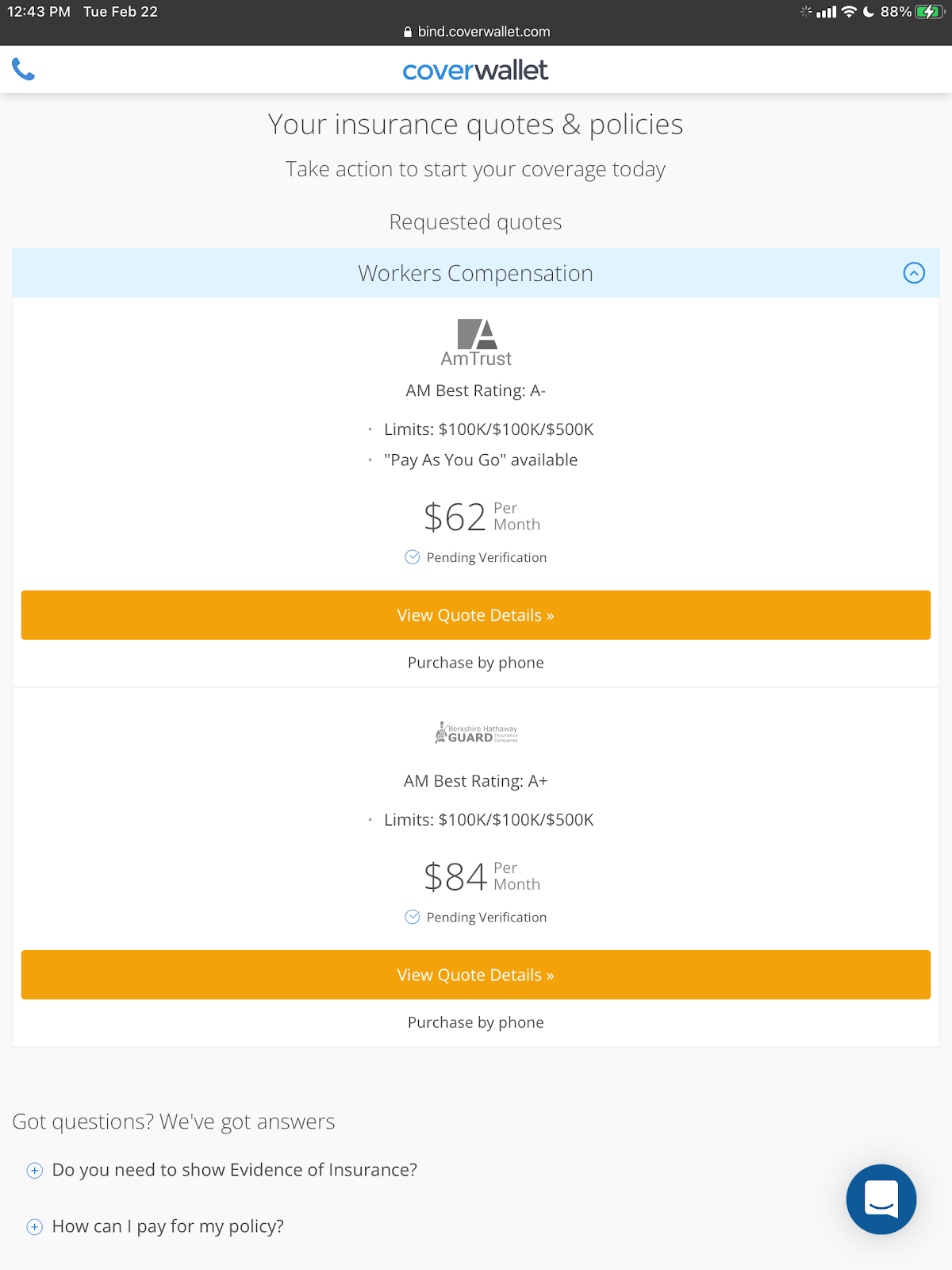
Task: Click the CoverWallet logo
Action: 475,71
